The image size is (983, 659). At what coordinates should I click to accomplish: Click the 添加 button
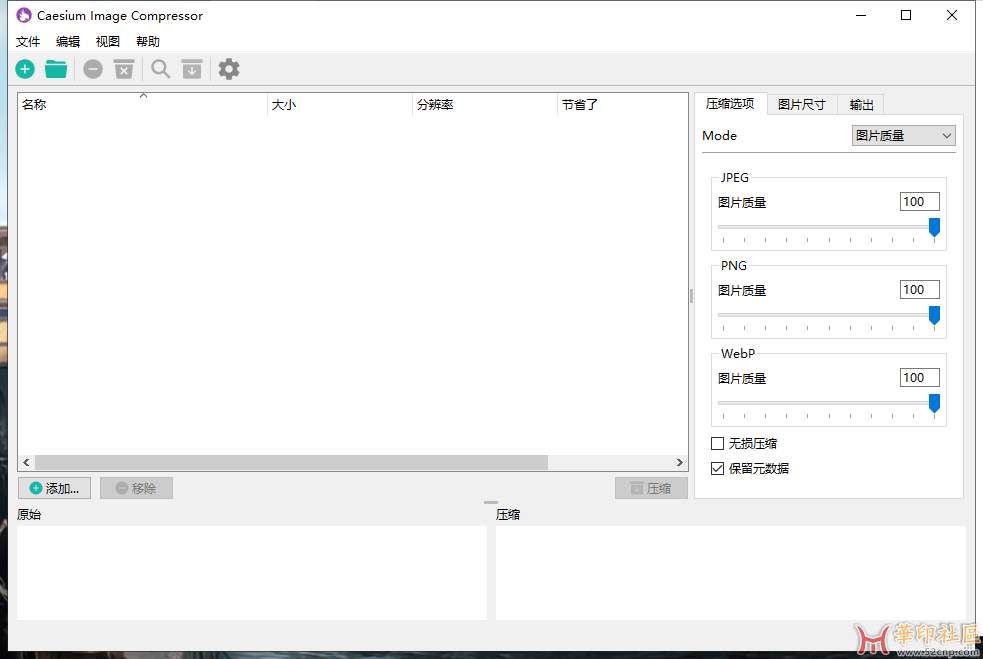pos(54,488)
